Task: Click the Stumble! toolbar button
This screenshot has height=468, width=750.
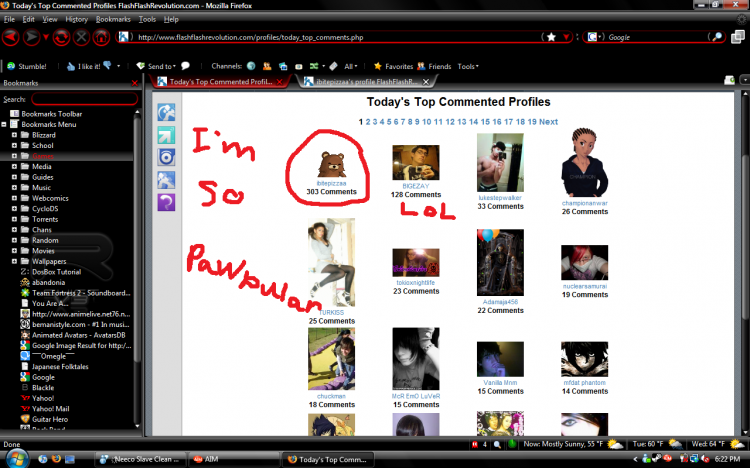Action: point(27,67)
